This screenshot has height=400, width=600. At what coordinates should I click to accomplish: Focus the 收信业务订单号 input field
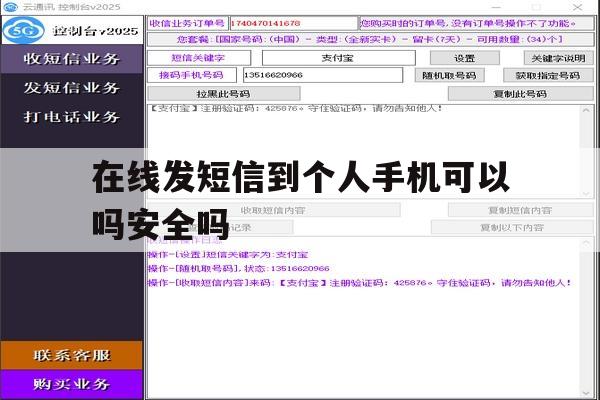coord(293,23)
